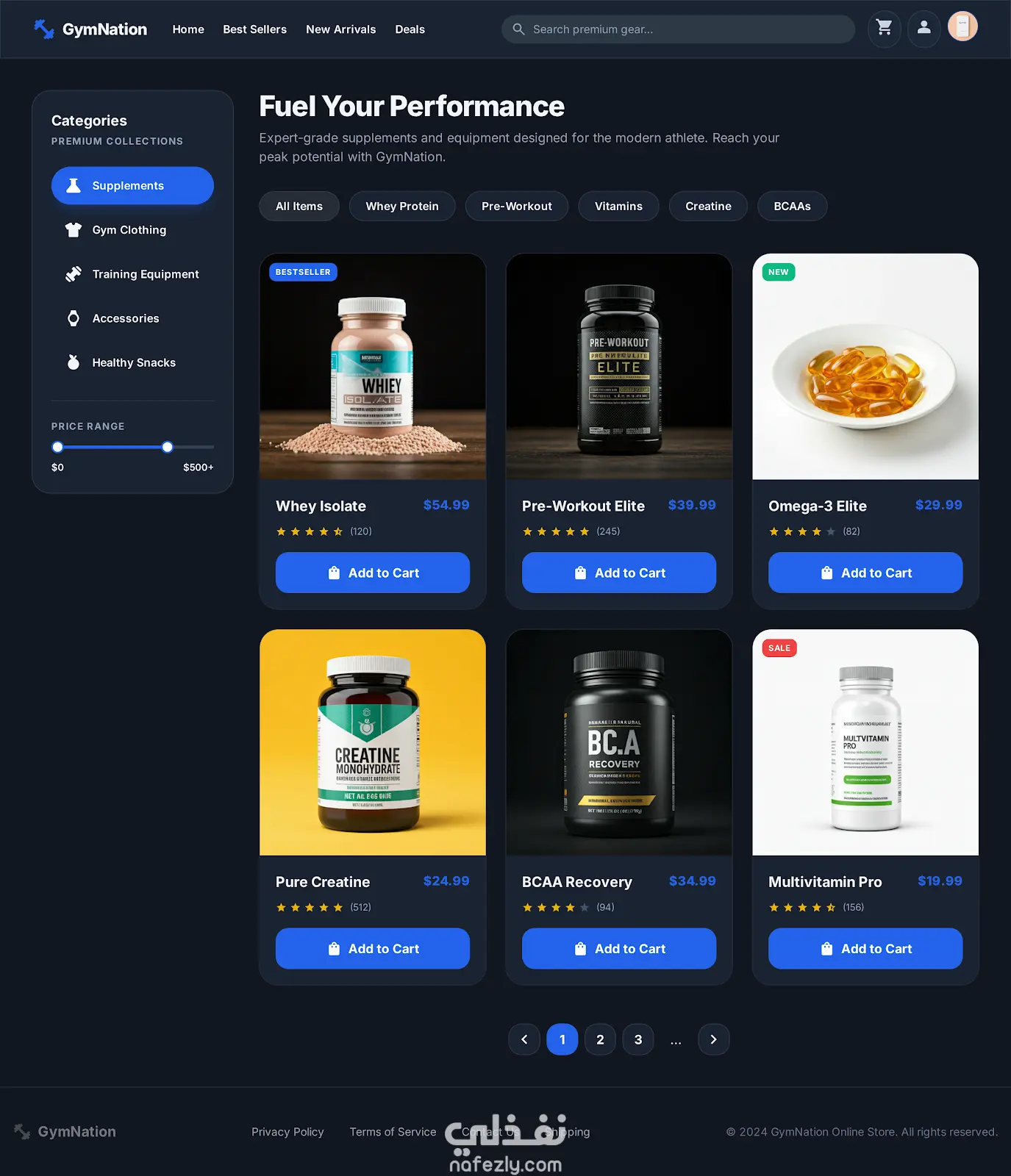Click the profile avatar picture
This screenshot has width=1011, height=1176.
point(962,26)
